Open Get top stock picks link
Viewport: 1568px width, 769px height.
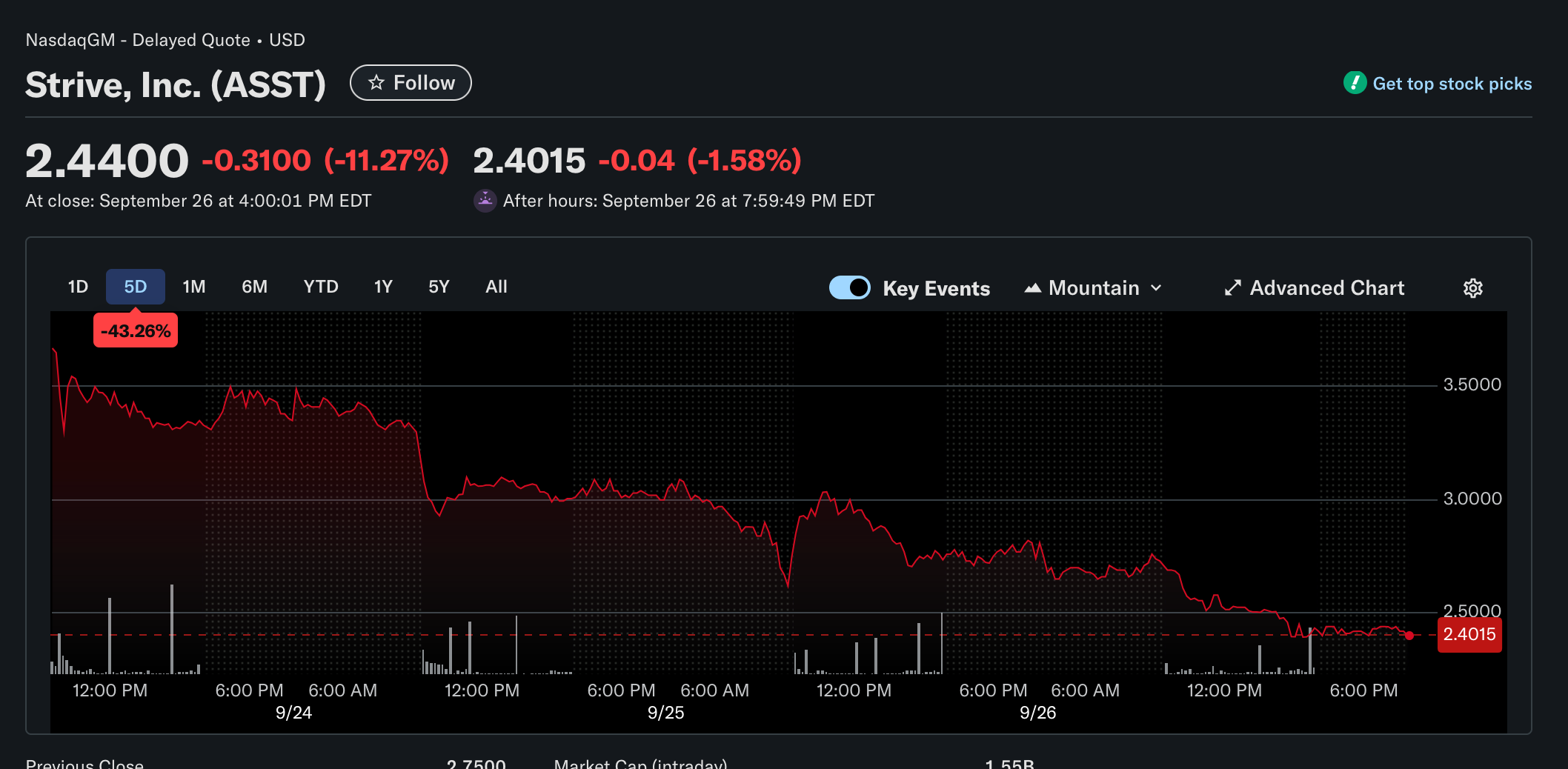click(x=1452, y=84)
